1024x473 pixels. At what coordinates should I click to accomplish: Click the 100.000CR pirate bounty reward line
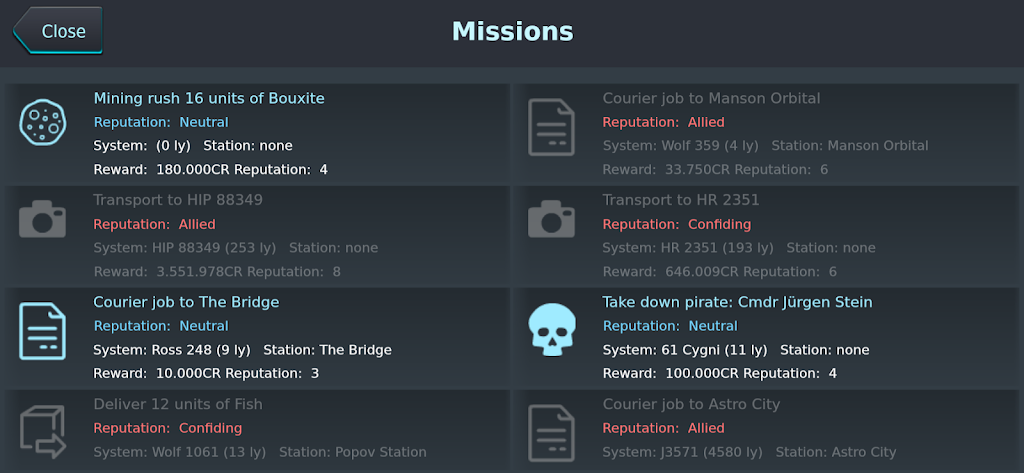719,373
